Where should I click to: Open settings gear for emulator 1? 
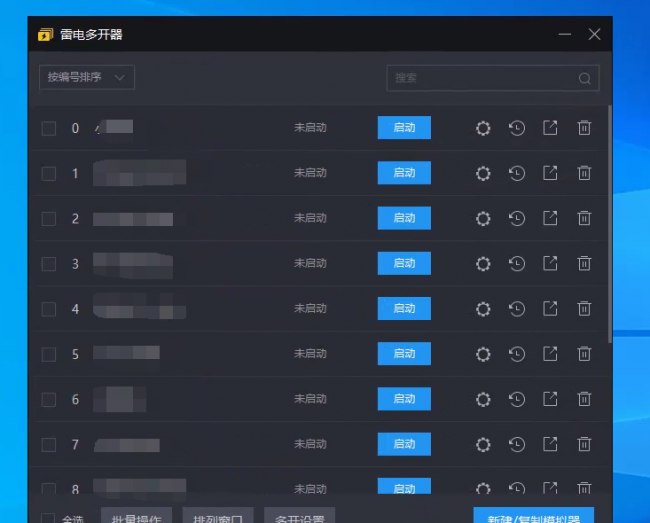[483, 173]
